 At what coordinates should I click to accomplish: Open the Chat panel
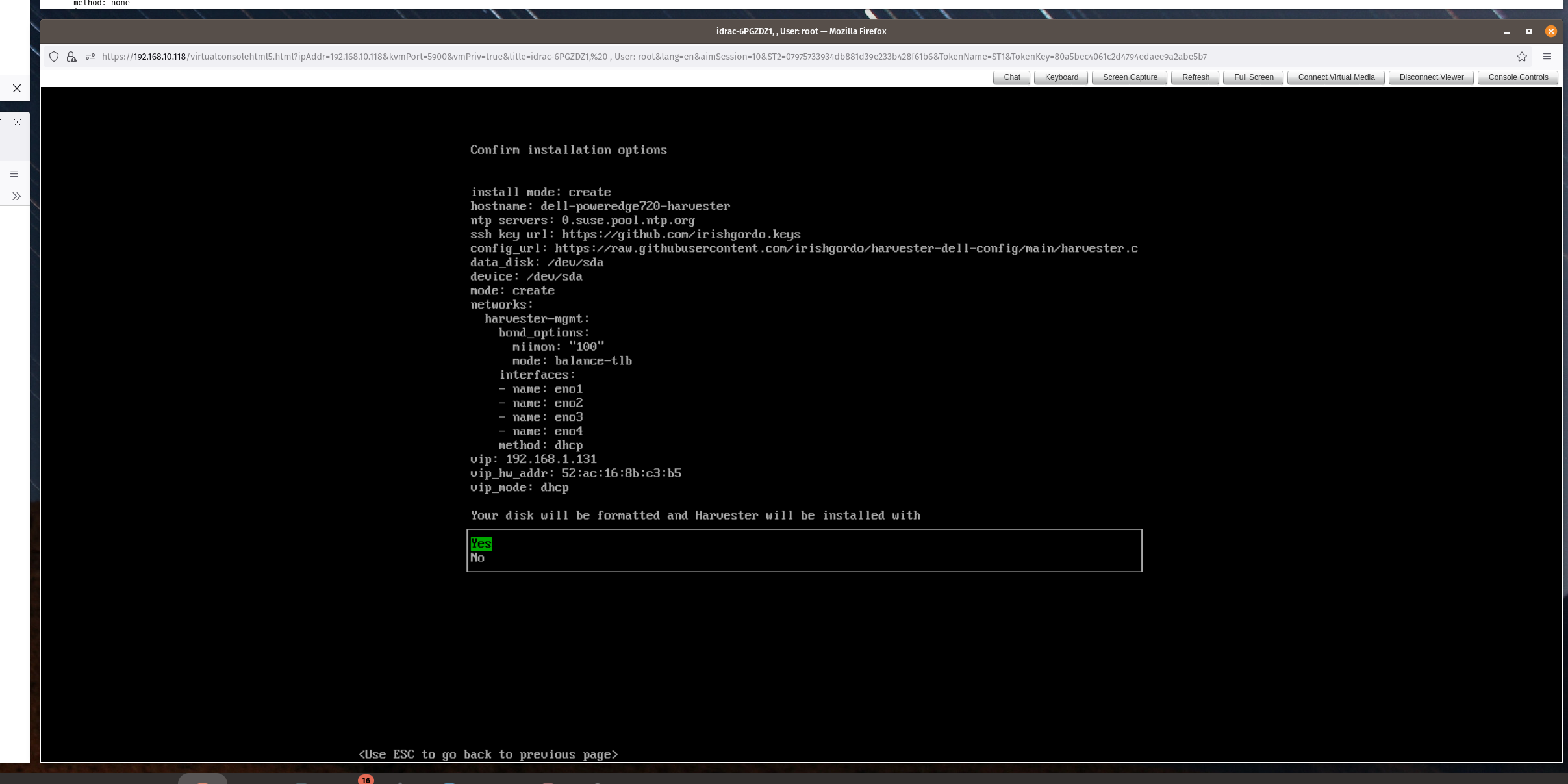pyautogui.click(x=1011, y=77)
